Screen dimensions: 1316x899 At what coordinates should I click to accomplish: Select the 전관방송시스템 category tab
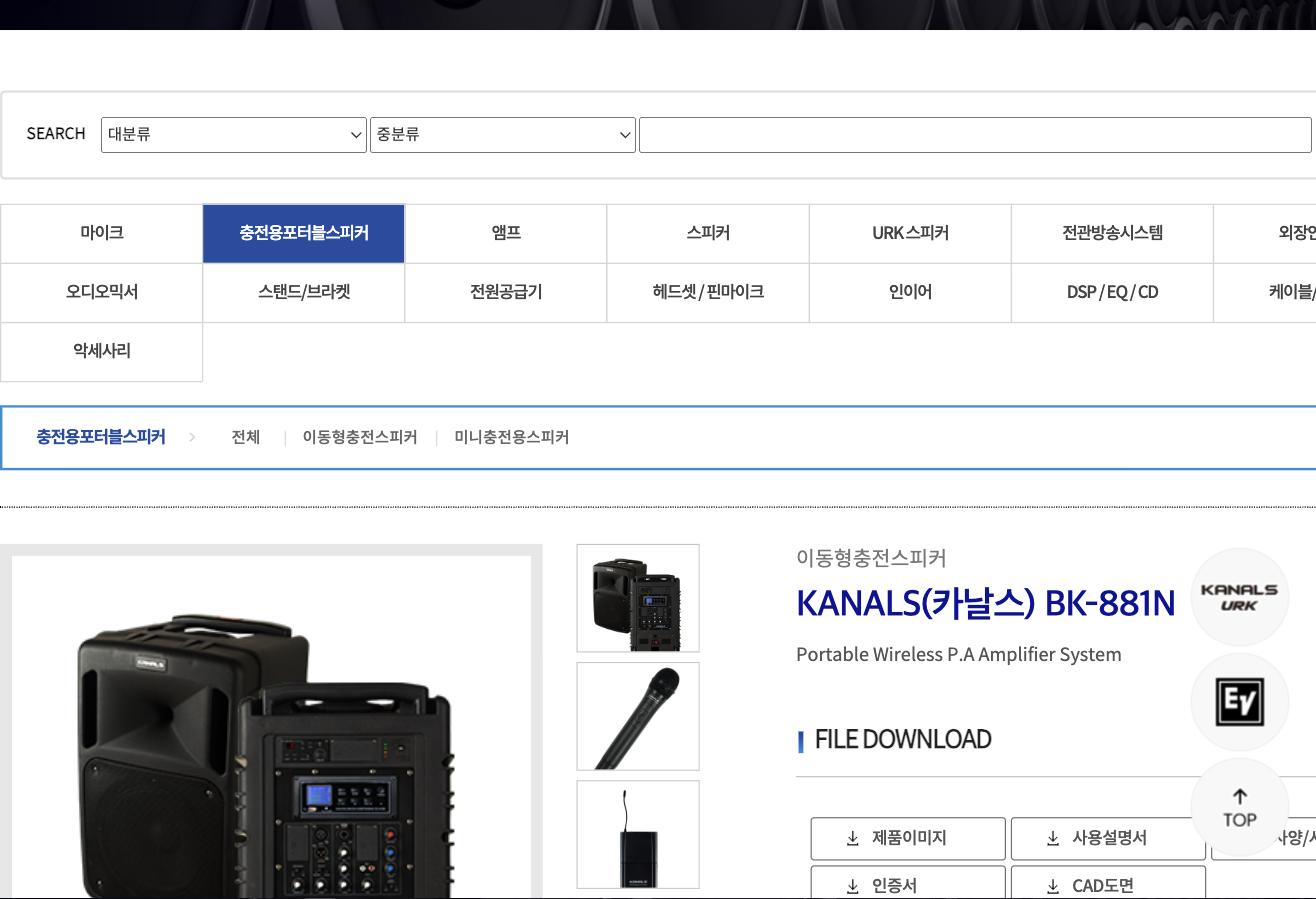[x=1112, y=234]
